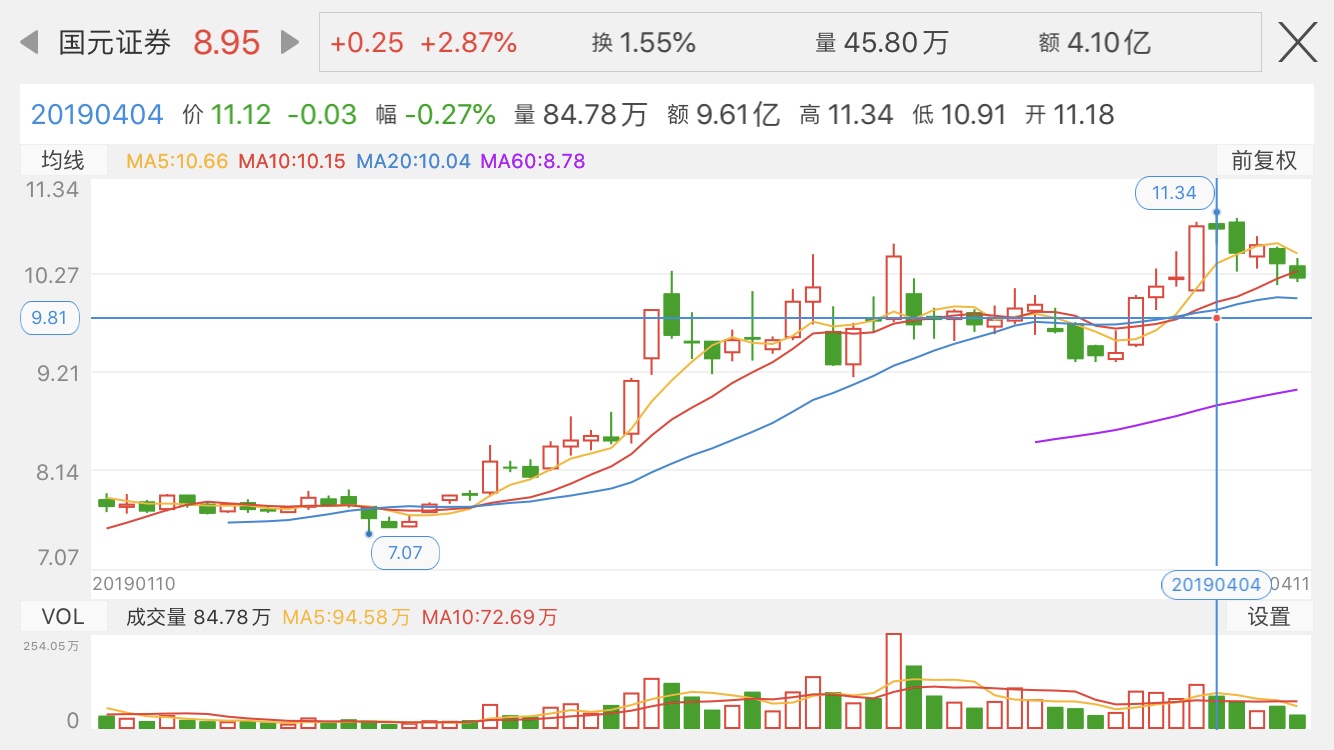Click the turnover rate 换 1.55%
1334x750 pixels.
(643, 42)
